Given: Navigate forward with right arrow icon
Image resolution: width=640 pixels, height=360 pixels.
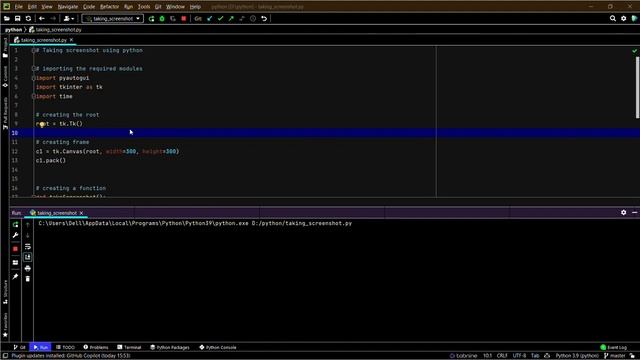Looking at the screenshot, I should click(53, 18).
